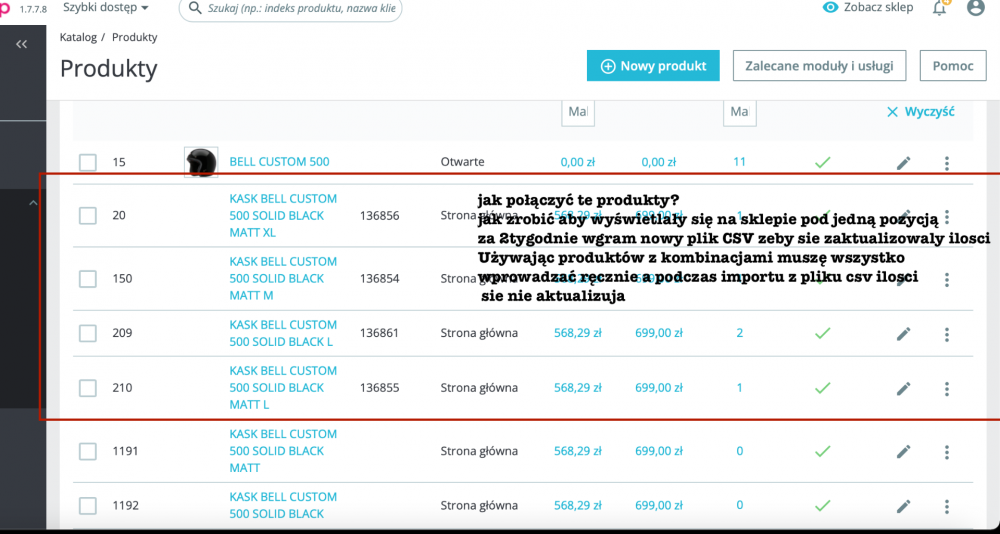Open more actions for product 1191
This screenshot has width=1000, height=534.
(946, 452)
